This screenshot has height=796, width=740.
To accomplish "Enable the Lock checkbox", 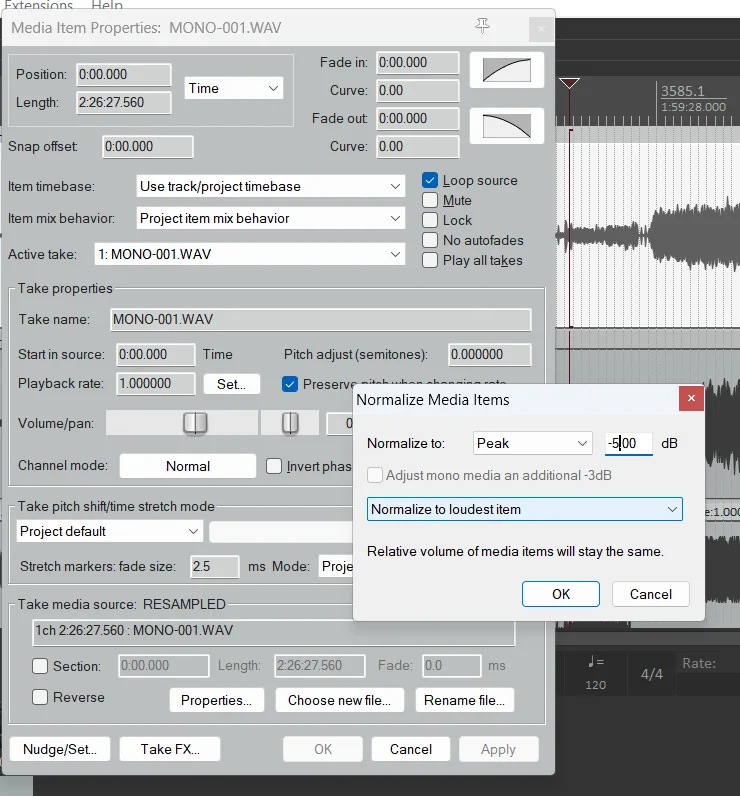I will point(429,220).
